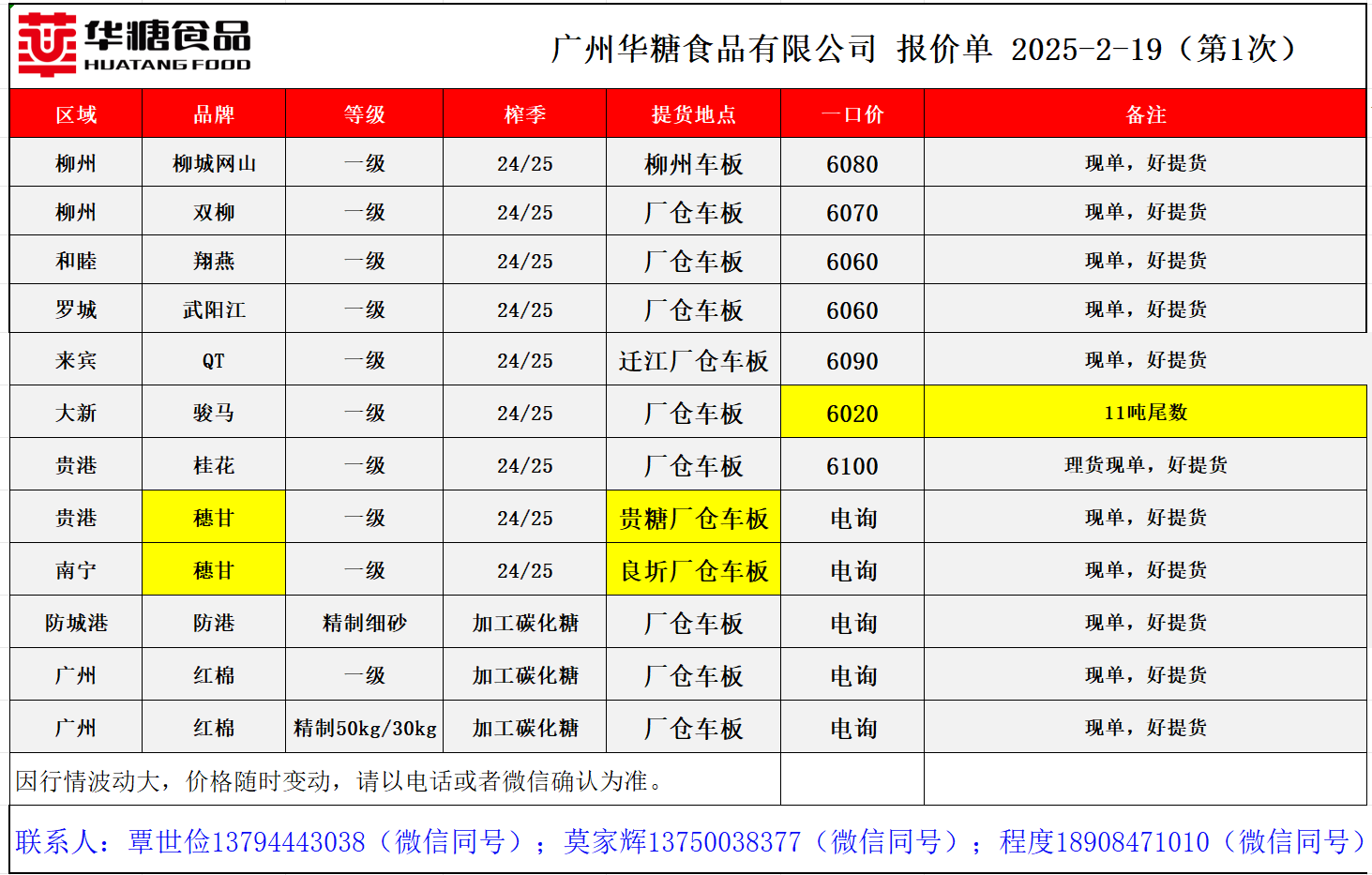Select the 备注 column header
The image size is (1372, 875).
(x=1145, y=114)
